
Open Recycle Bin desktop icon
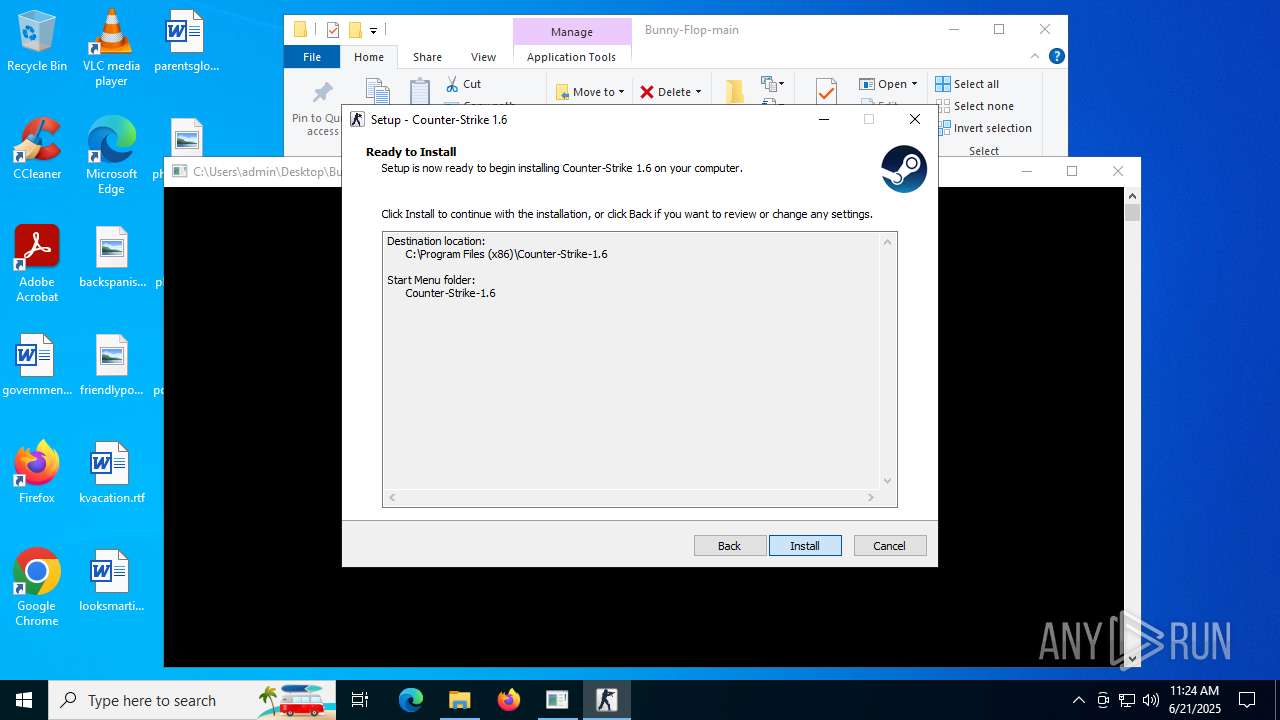pyautogui.click(x=37, y=41)
